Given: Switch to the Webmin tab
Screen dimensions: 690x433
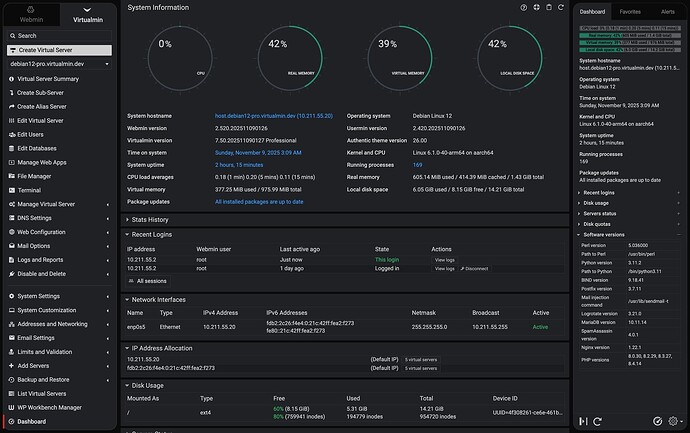Looking at the screenshot, I should 30,14.
